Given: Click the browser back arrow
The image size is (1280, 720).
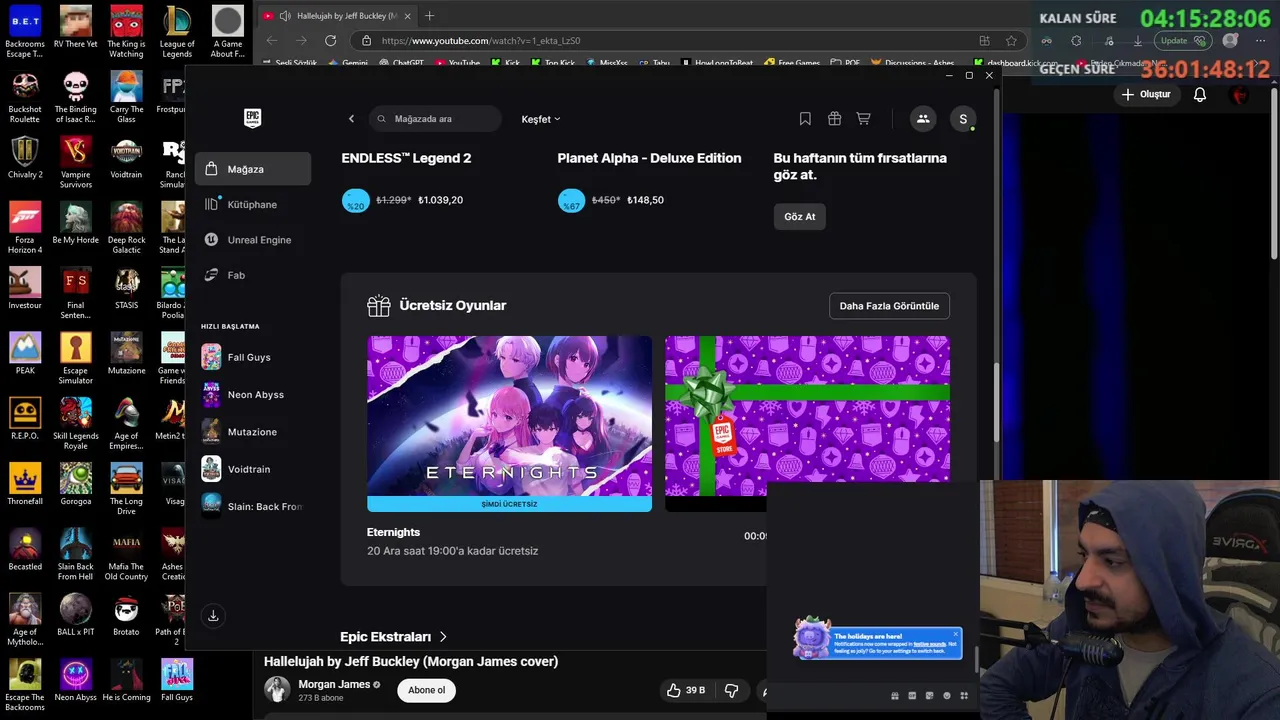Looking at the screenshot, I should point(272,41).
